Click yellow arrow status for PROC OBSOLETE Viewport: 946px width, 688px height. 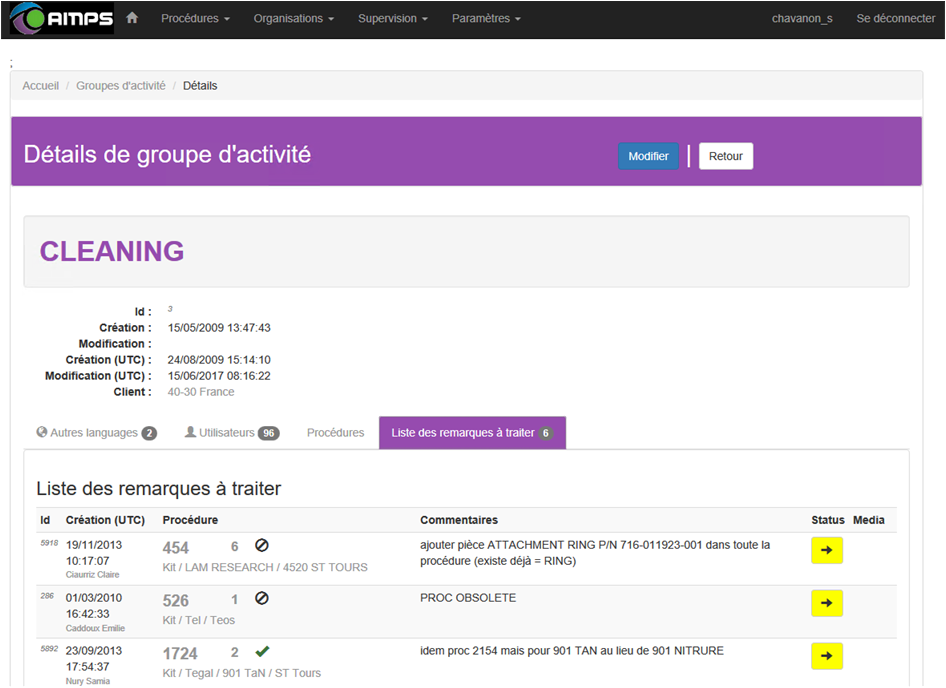pos(826,603)
